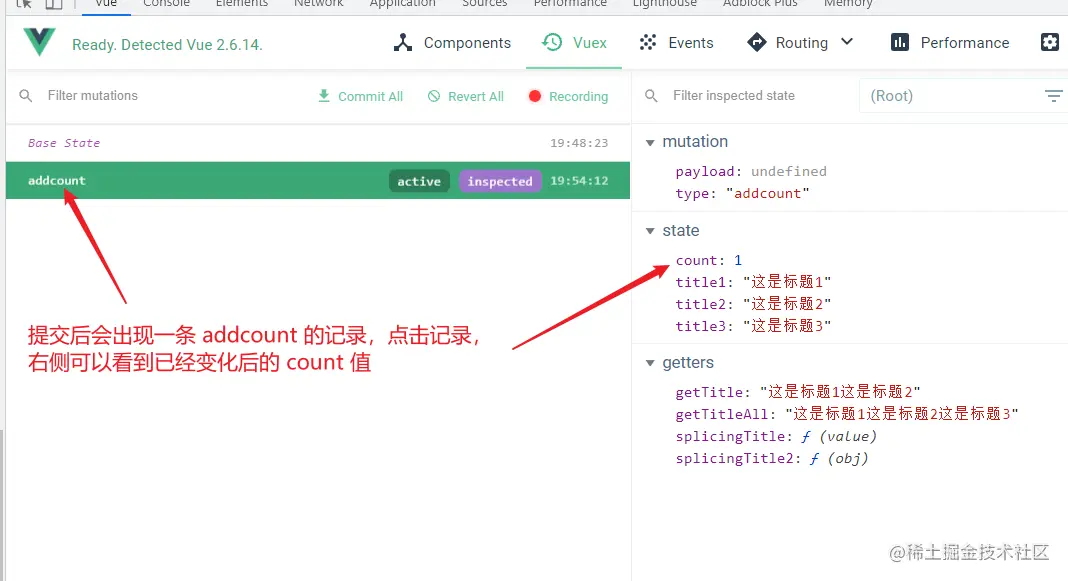This screenshot has width=1068, height=581.
Task: Switch to Chrome DevTools Elements tab
Action: click(x=242, y=4)
